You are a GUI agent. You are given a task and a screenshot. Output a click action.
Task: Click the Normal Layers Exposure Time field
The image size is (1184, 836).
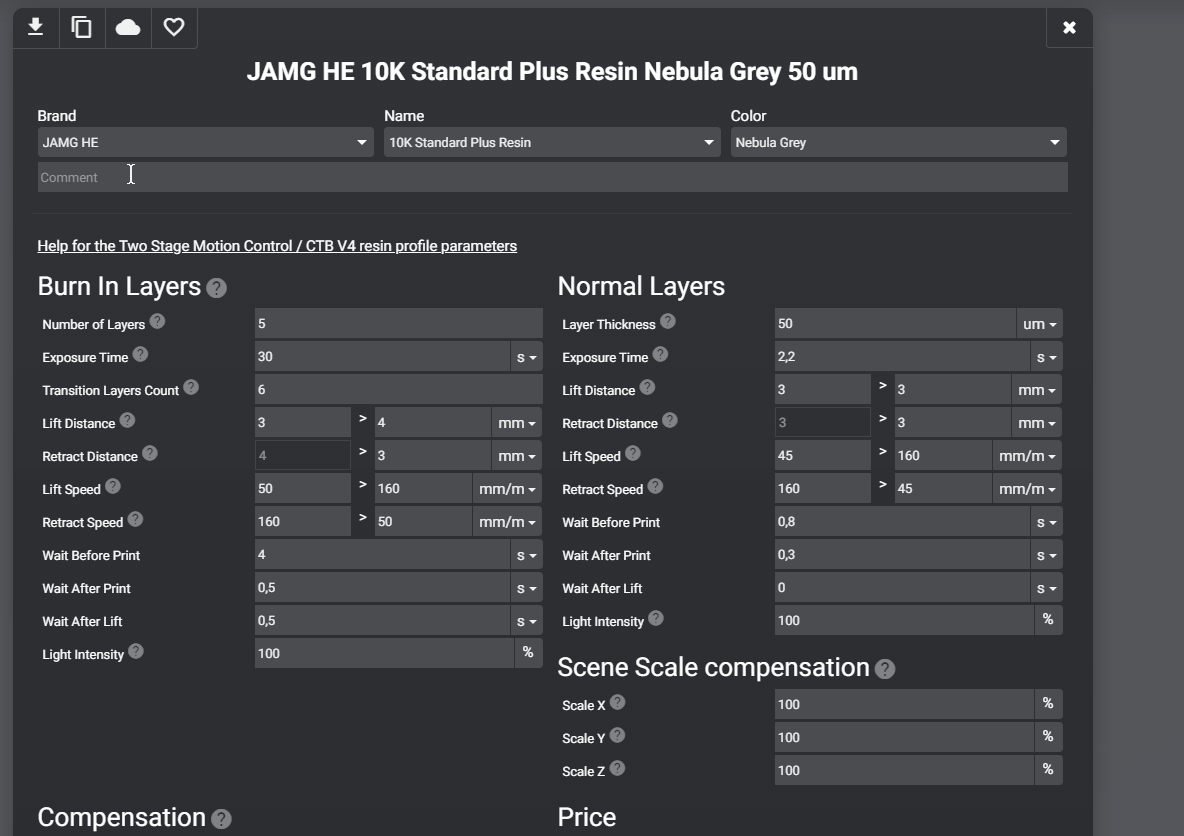click(x=902, y=357)
